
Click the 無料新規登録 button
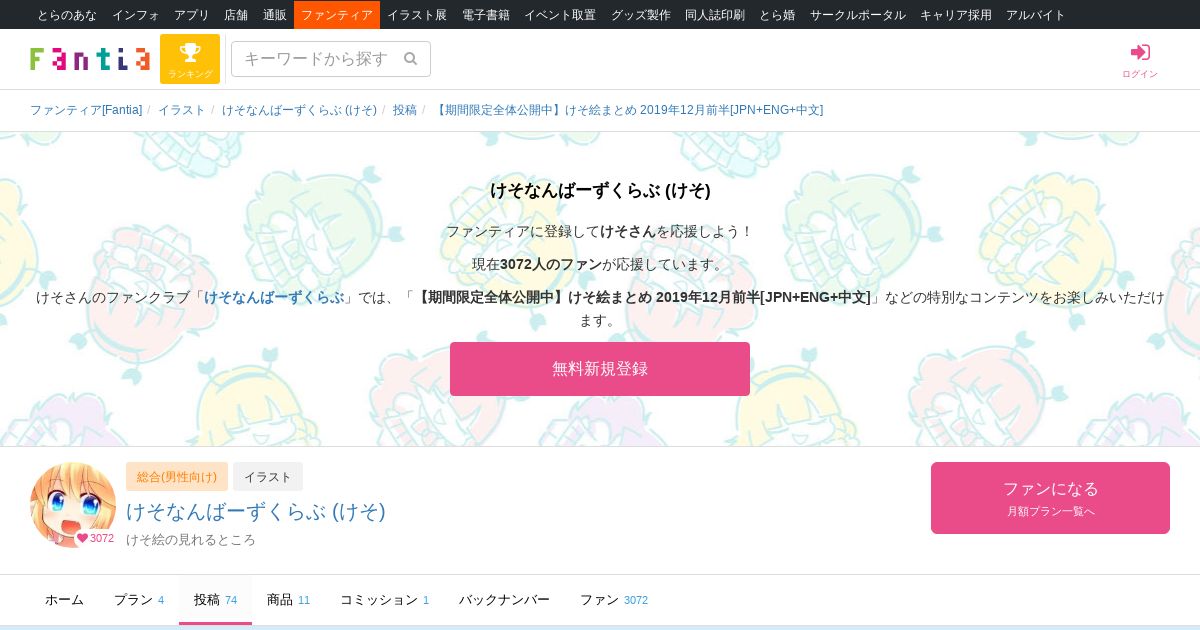click(600, 369)
